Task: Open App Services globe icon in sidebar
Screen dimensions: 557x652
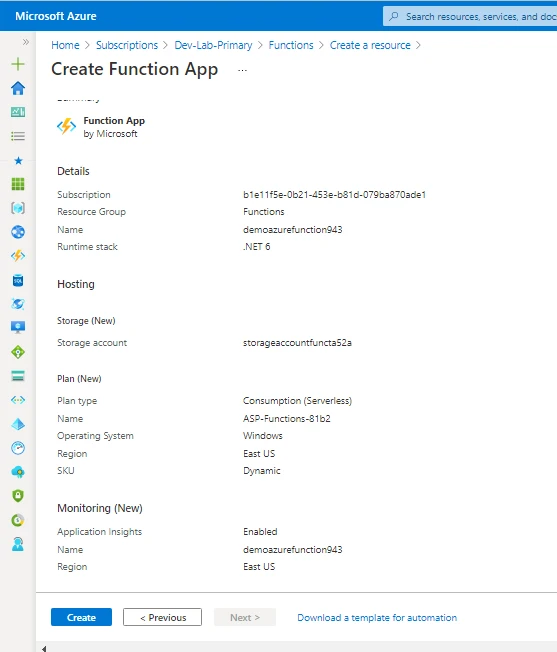Action: click(18, 232)
